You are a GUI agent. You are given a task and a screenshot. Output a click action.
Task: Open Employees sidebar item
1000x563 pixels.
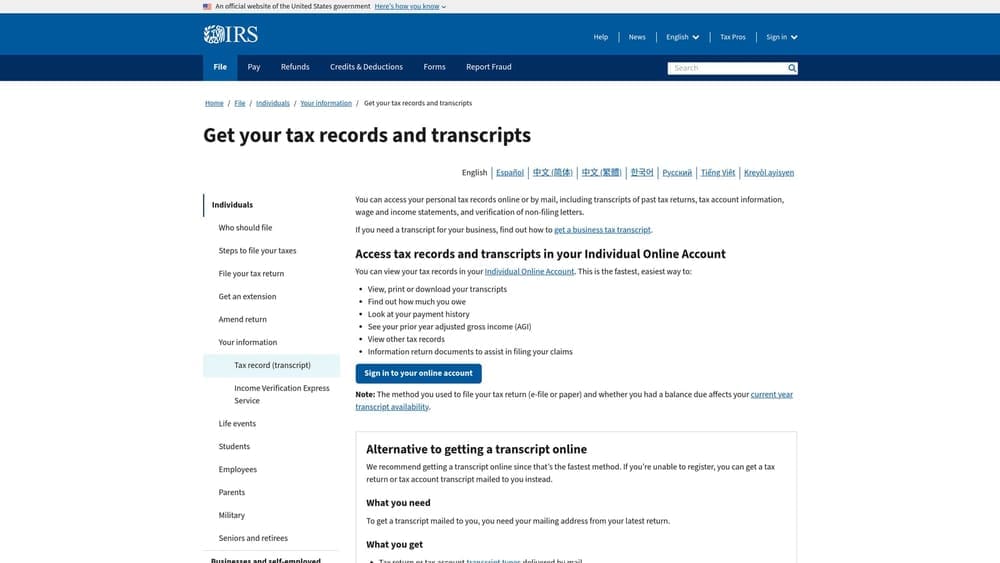pyautogui.click(x=237, y=470)
